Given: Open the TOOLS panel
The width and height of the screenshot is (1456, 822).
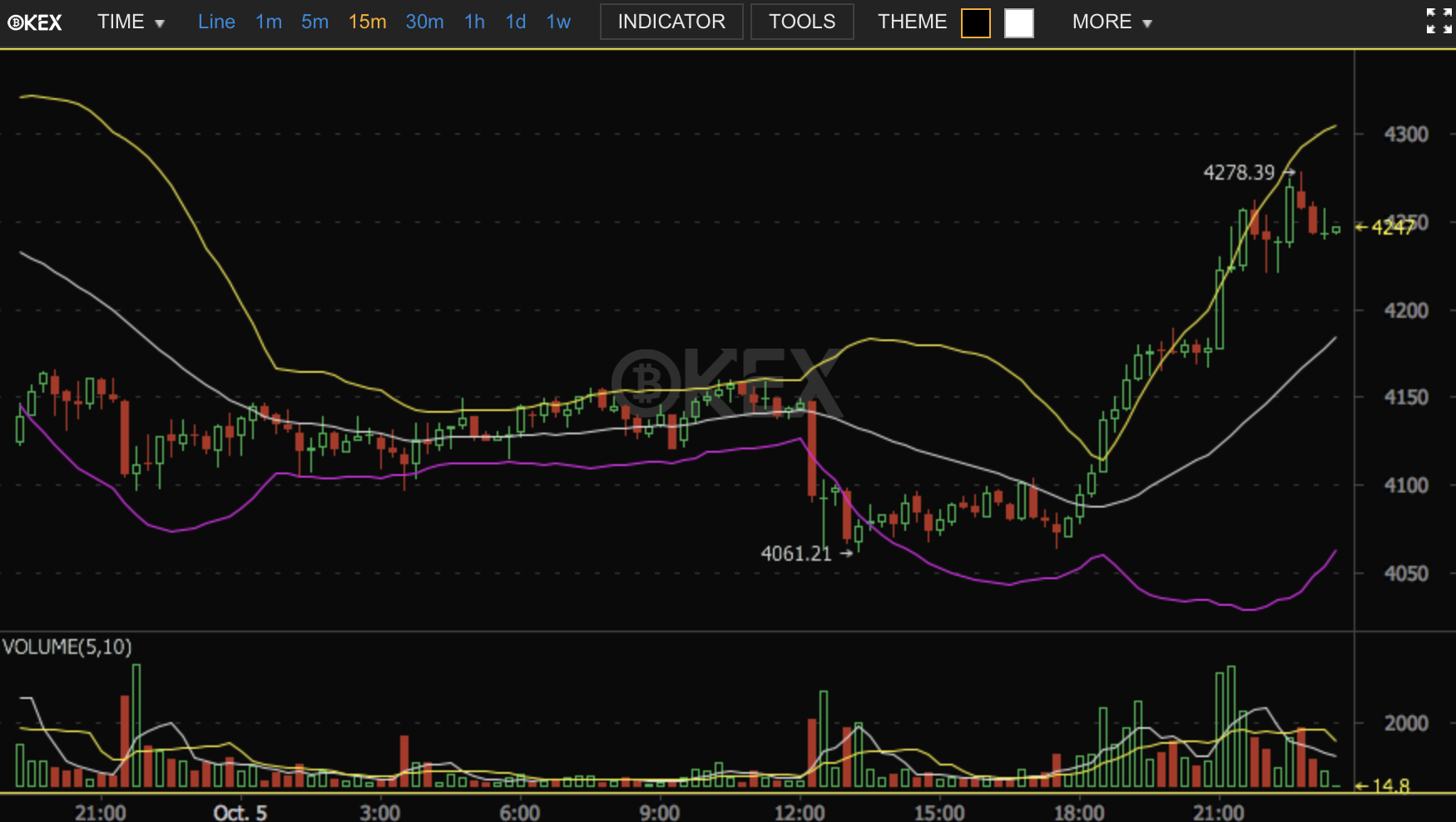Looking at the screenshot, I should pos(802,22).
